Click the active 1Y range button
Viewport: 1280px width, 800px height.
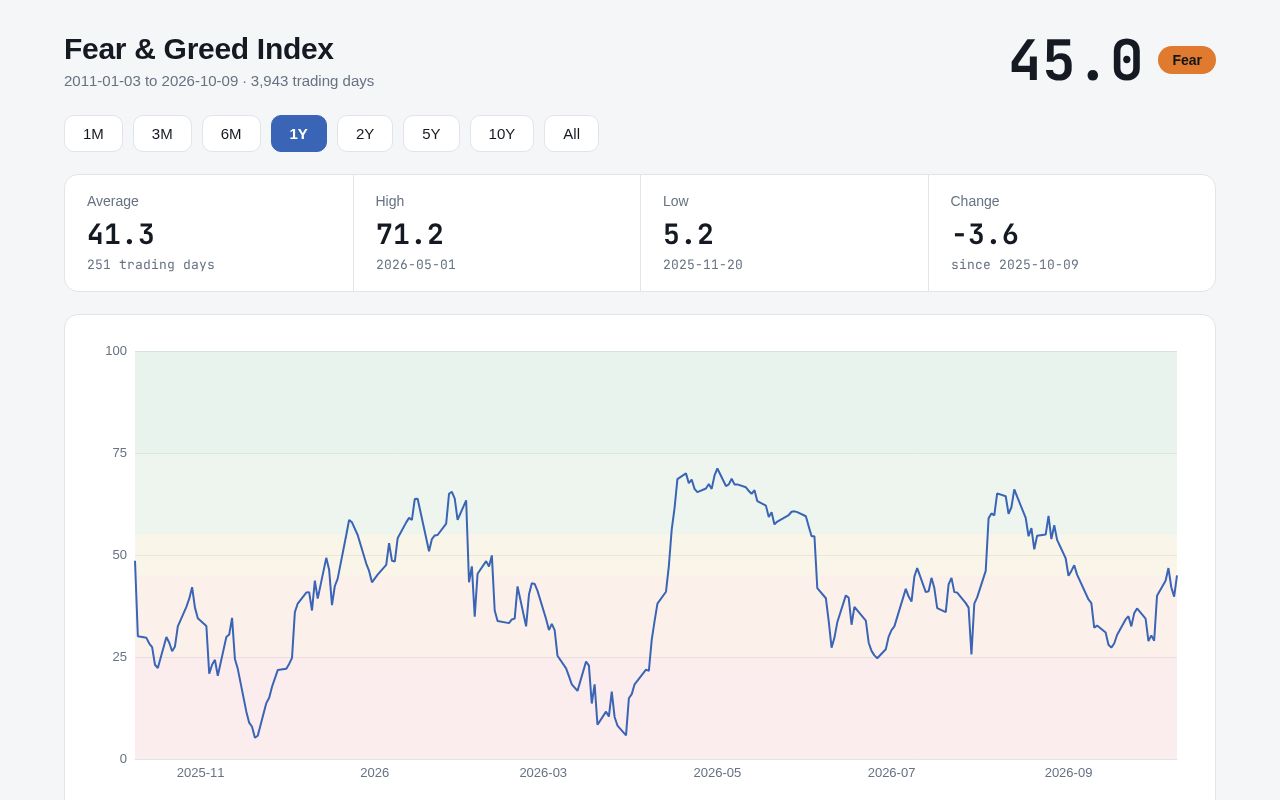tap(299, 133)
